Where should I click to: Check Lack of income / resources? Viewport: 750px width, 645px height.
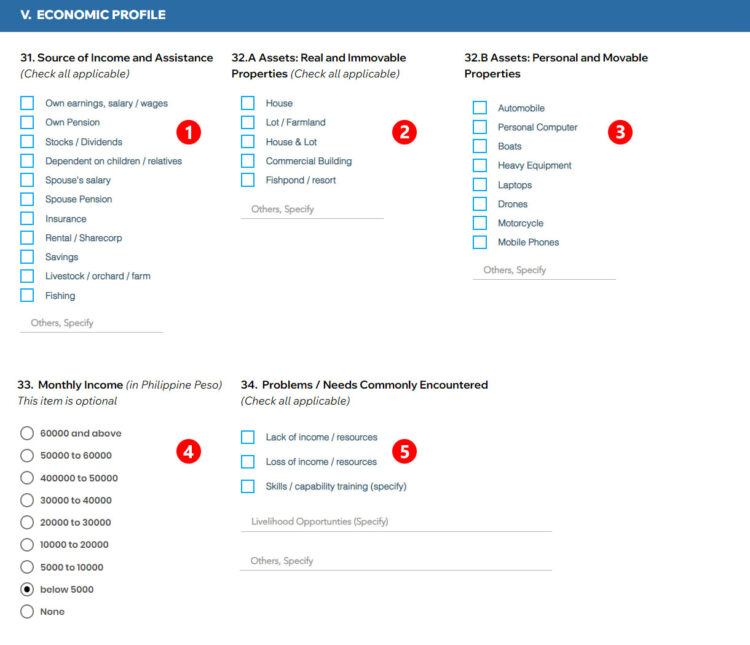point(248,438)
